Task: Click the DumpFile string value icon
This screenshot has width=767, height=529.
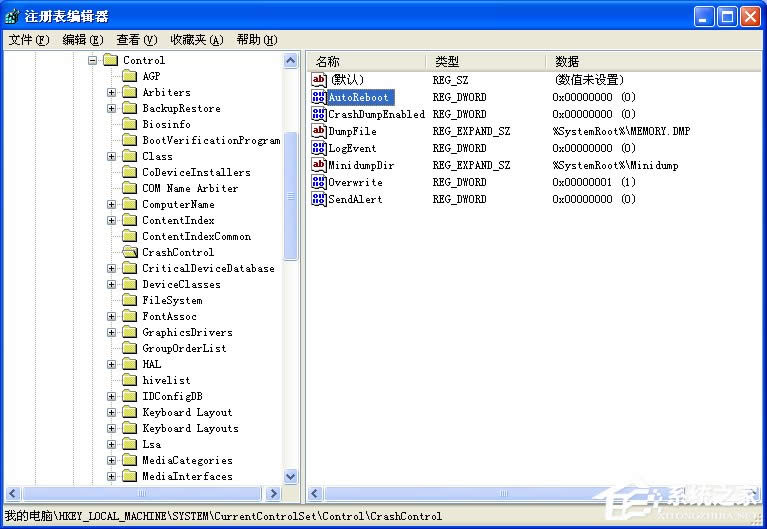Action: point(319,131)
